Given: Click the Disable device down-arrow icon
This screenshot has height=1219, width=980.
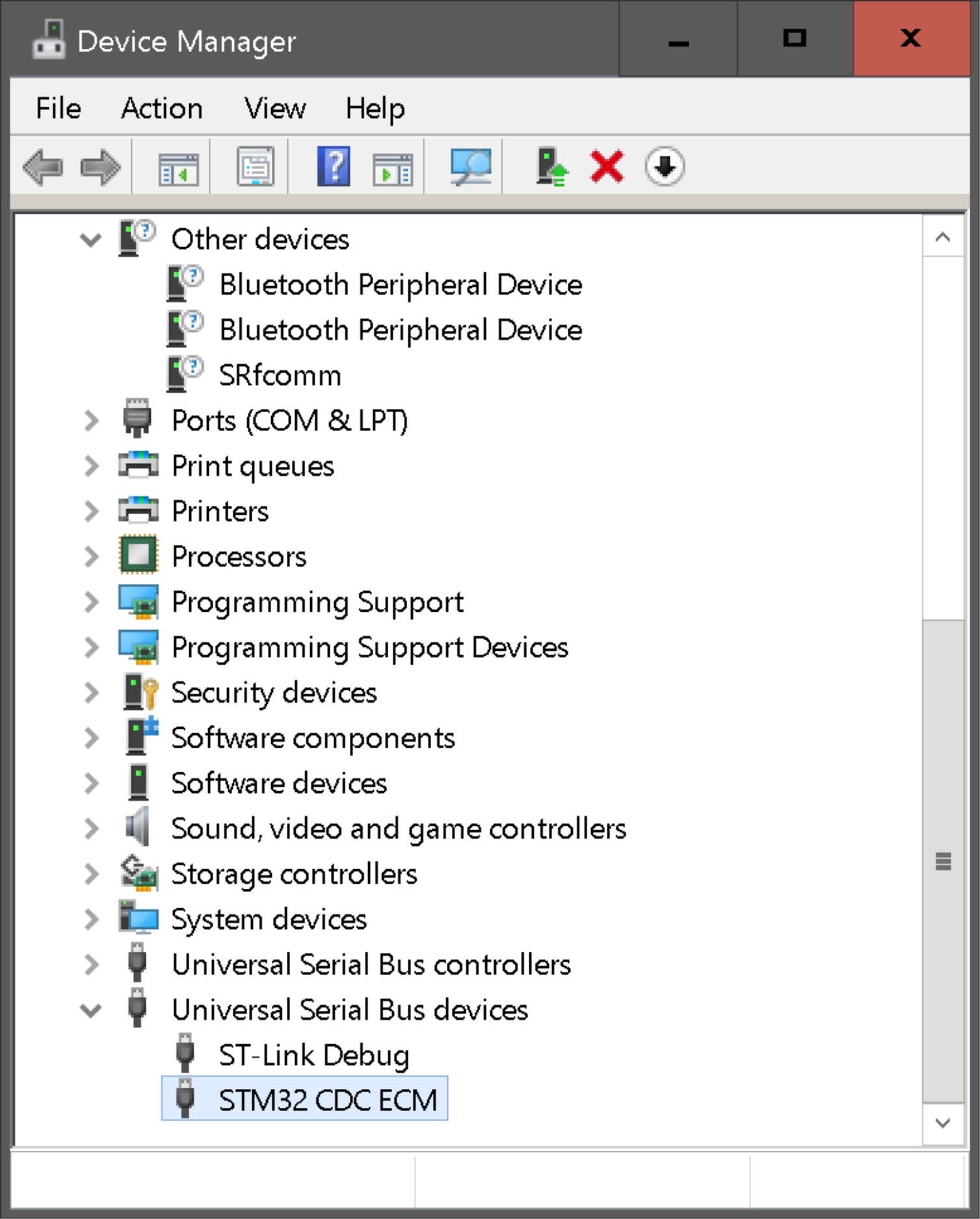Looking at the screenshot, I should 663,167.
